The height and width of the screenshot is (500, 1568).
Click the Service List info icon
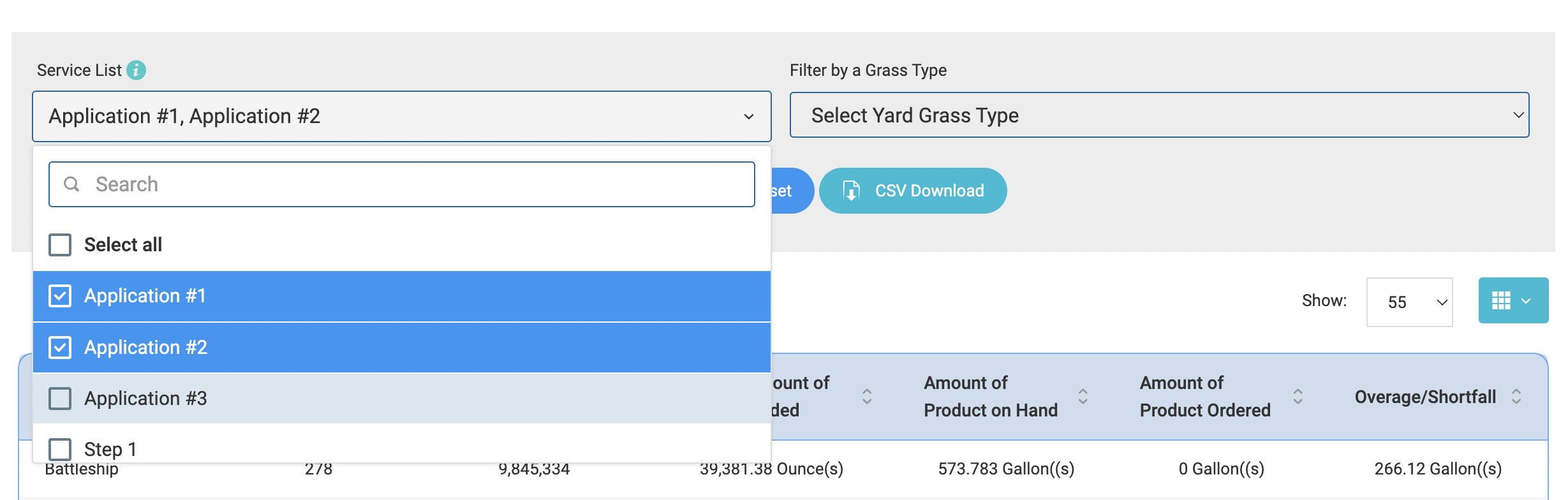[x=136, y=70]
